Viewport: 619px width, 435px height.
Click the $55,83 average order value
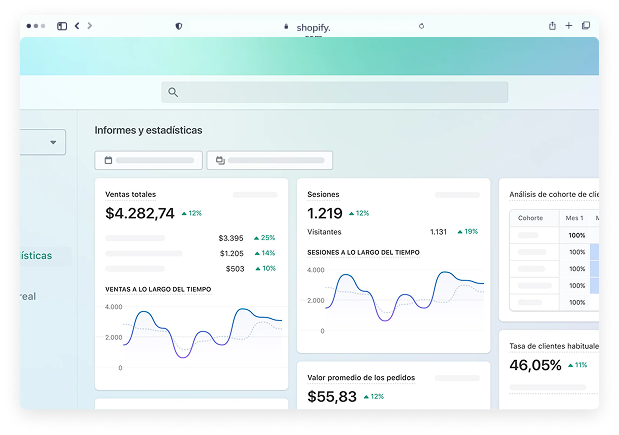(332, 396)
